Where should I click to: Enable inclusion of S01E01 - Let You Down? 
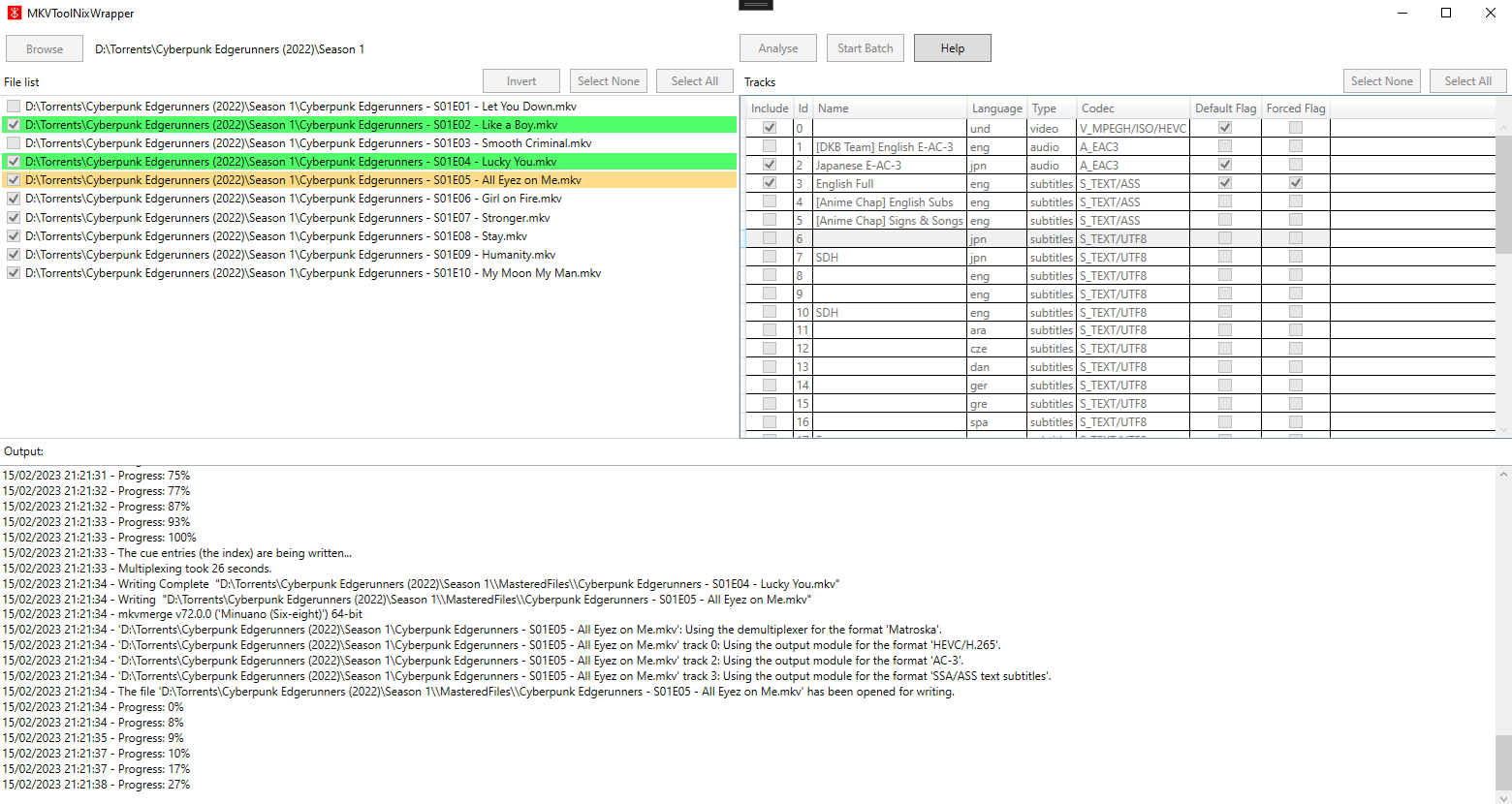click(x=14, y=106)
